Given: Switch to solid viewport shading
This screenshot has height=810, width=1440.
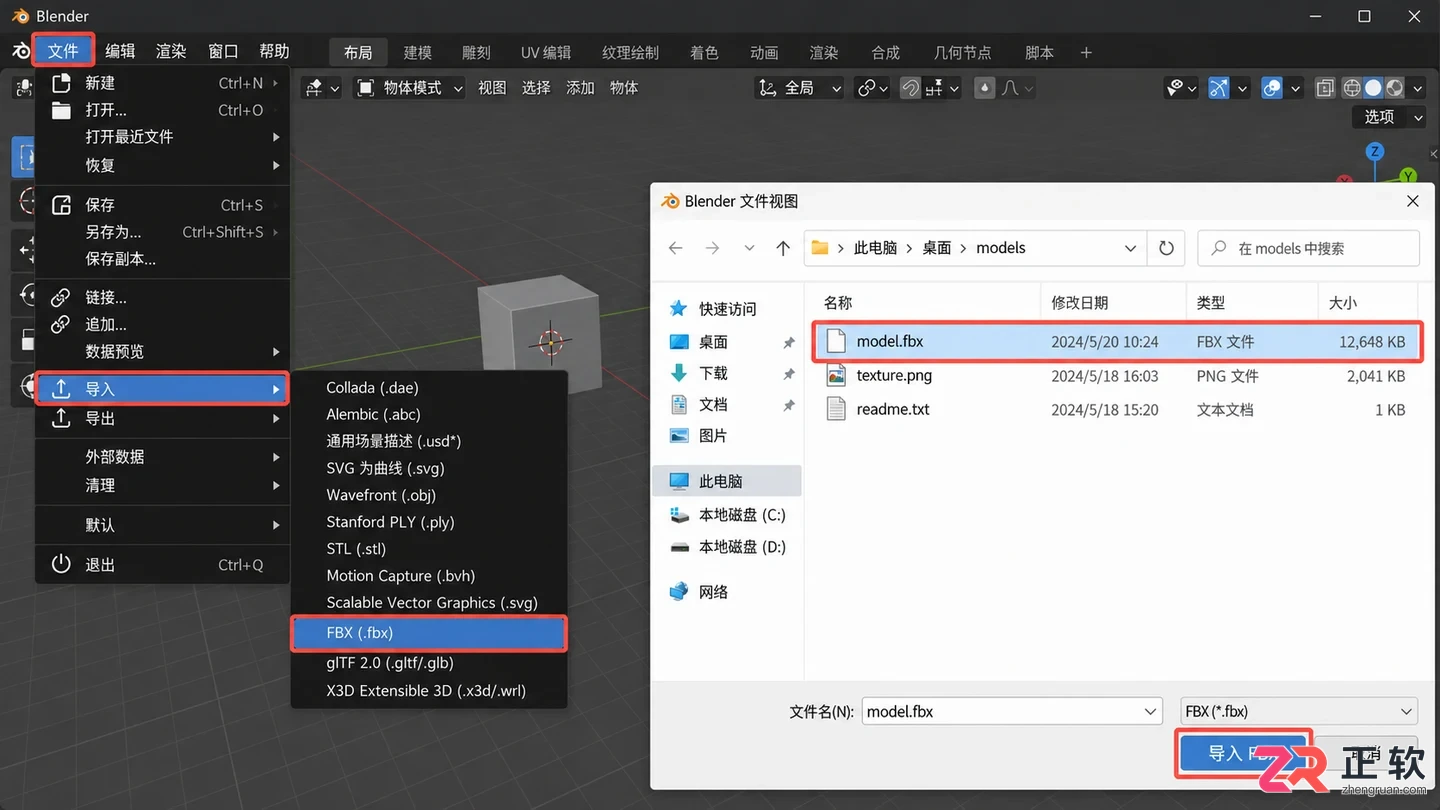Looking at the screenshot, I should 1373,88.
